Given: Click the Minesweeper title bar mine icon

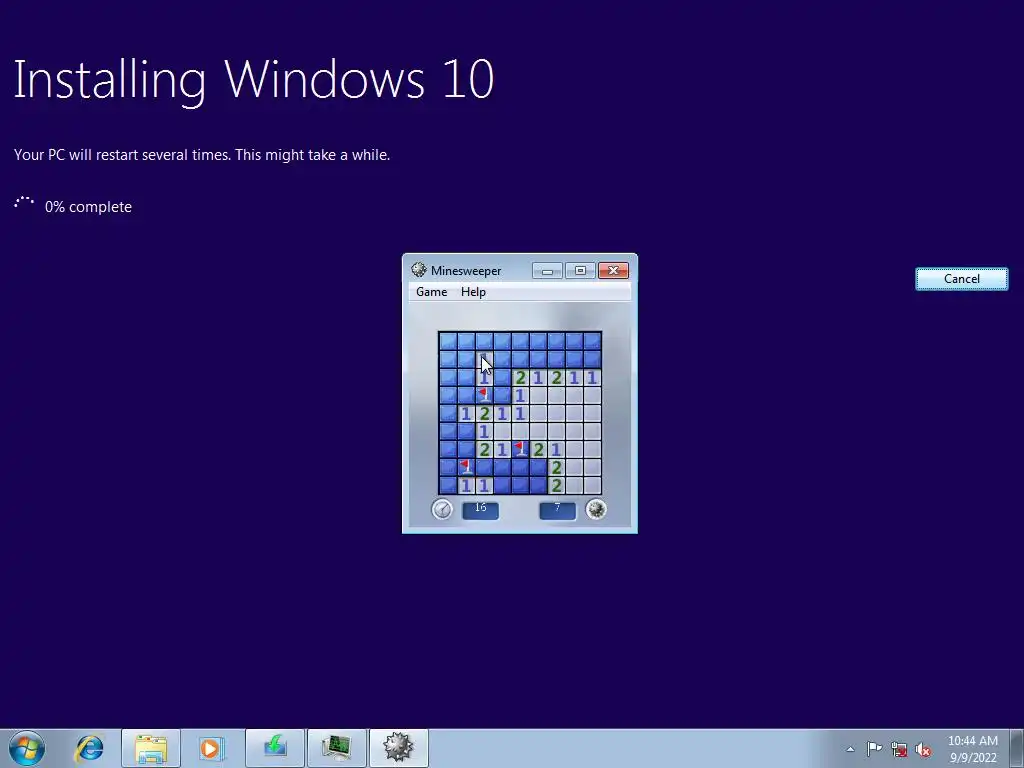Looking at the screenshot, I should tap(419, 270).
